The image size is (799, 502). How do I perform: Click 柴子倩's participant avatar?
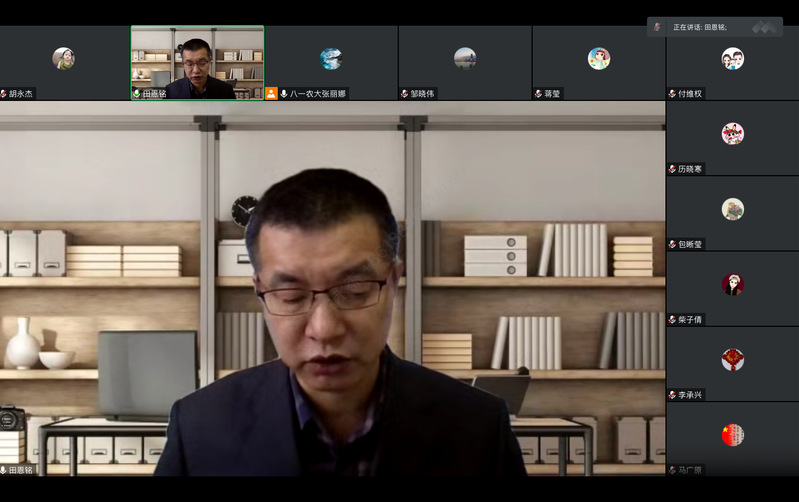coord(732,284)
